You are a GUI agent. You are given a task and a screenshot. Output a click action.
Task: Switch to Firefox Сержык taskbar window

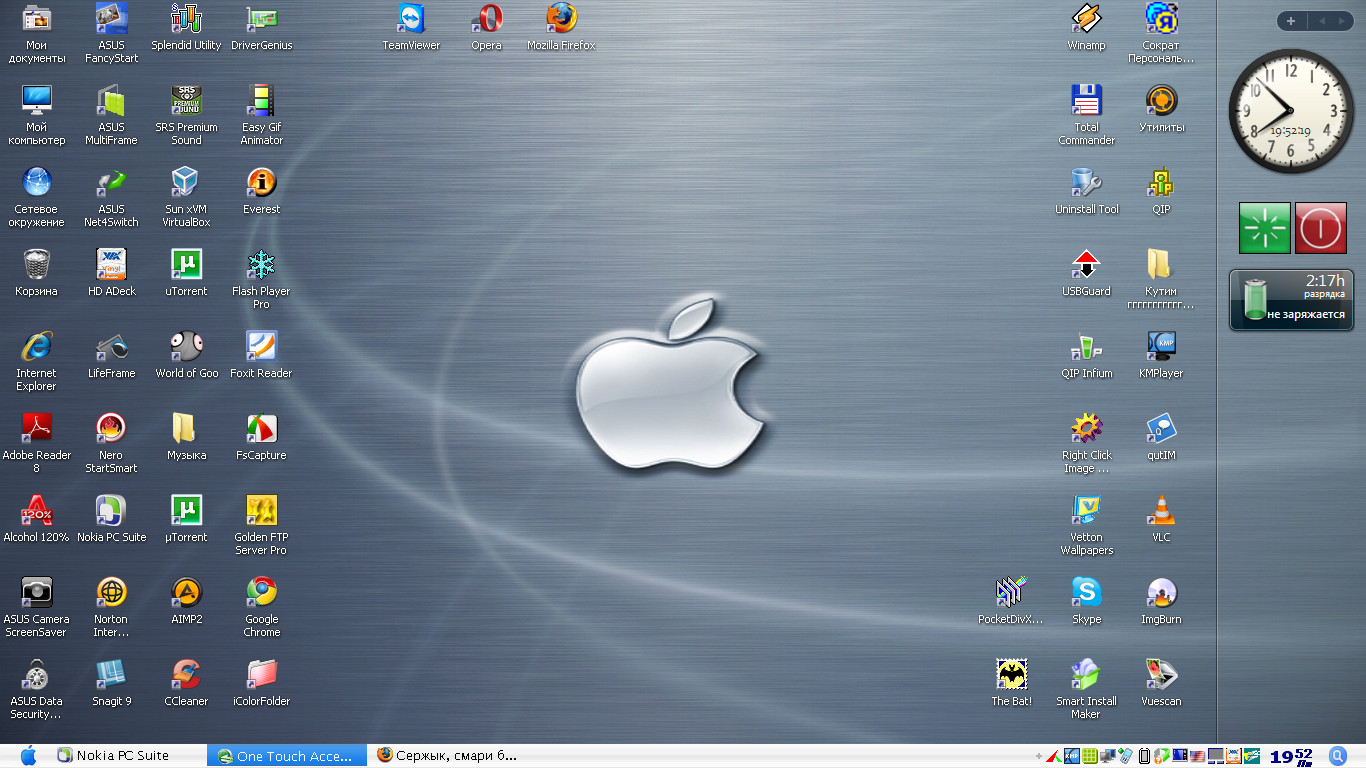(x=447, y=756)
